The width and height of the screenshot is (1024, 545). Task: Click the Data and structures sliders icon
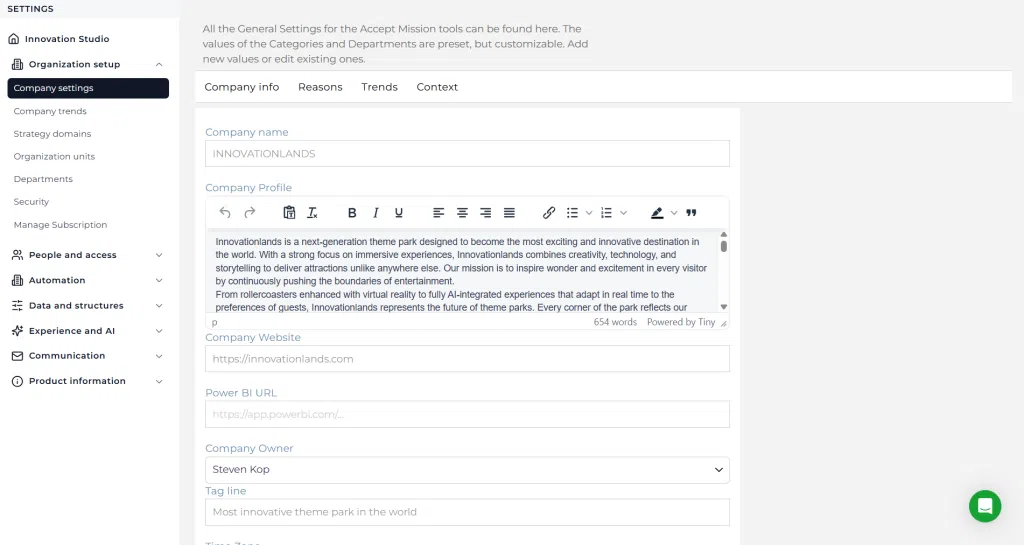click(18, 305)
